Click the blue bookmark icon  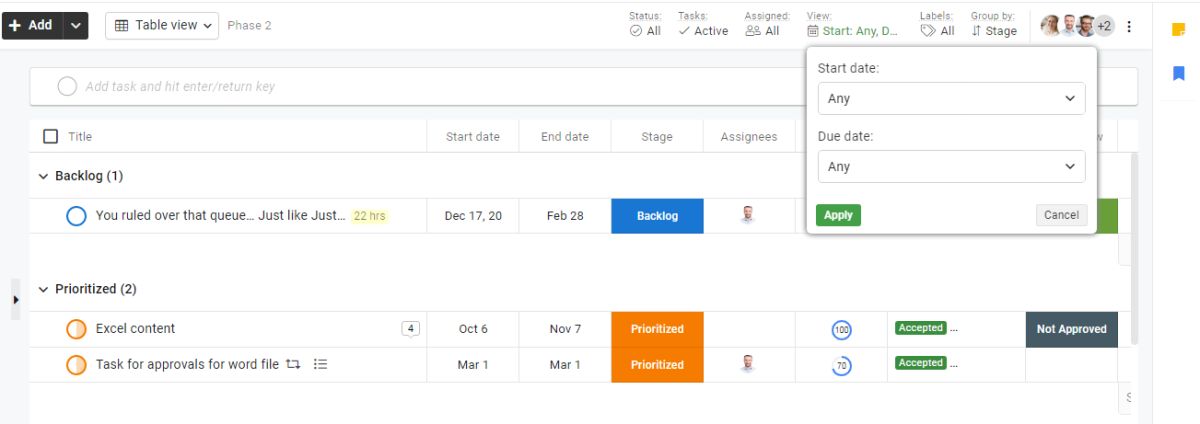pos(1178,73)
